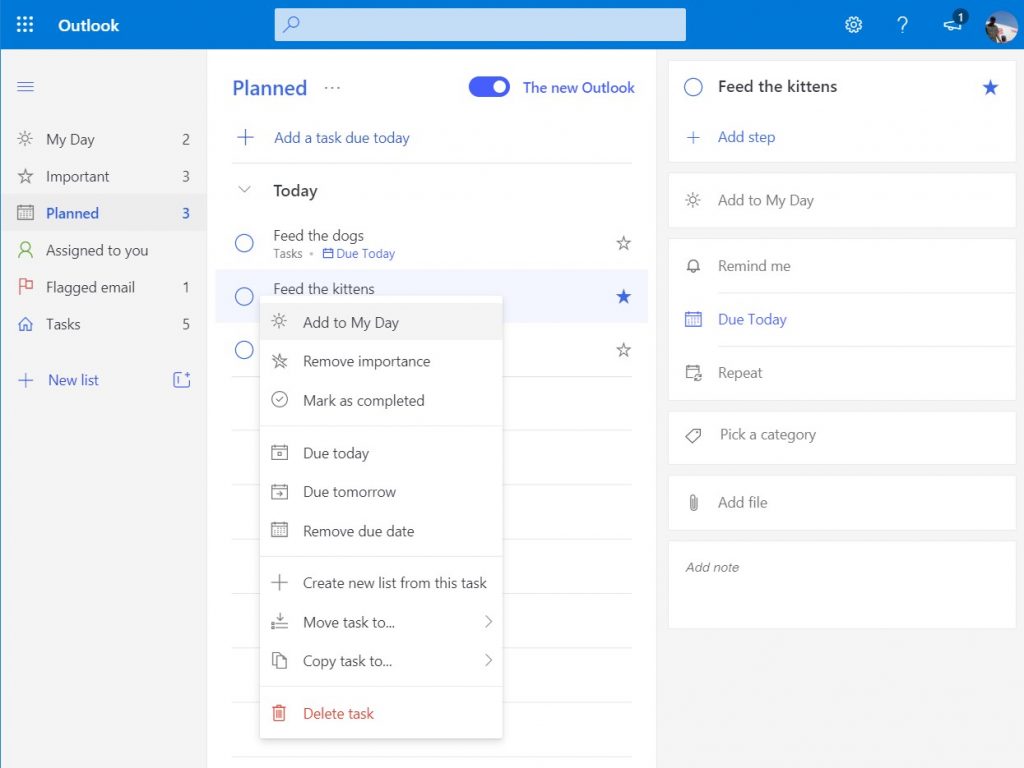The height and width of the screenshot is (768, 1024).
Task: Open Planned list options ellipsis
Action: (332, 88)
